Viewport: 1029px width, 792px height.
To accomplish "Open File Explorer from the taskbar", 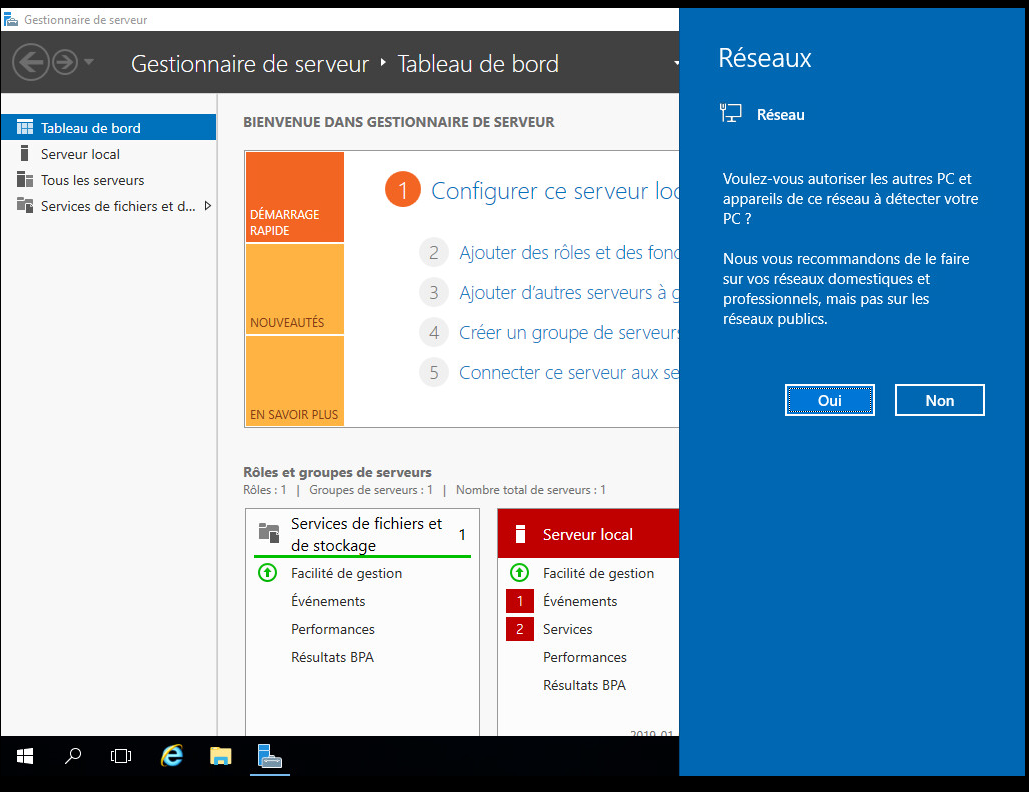I will (x=221, y=756).
